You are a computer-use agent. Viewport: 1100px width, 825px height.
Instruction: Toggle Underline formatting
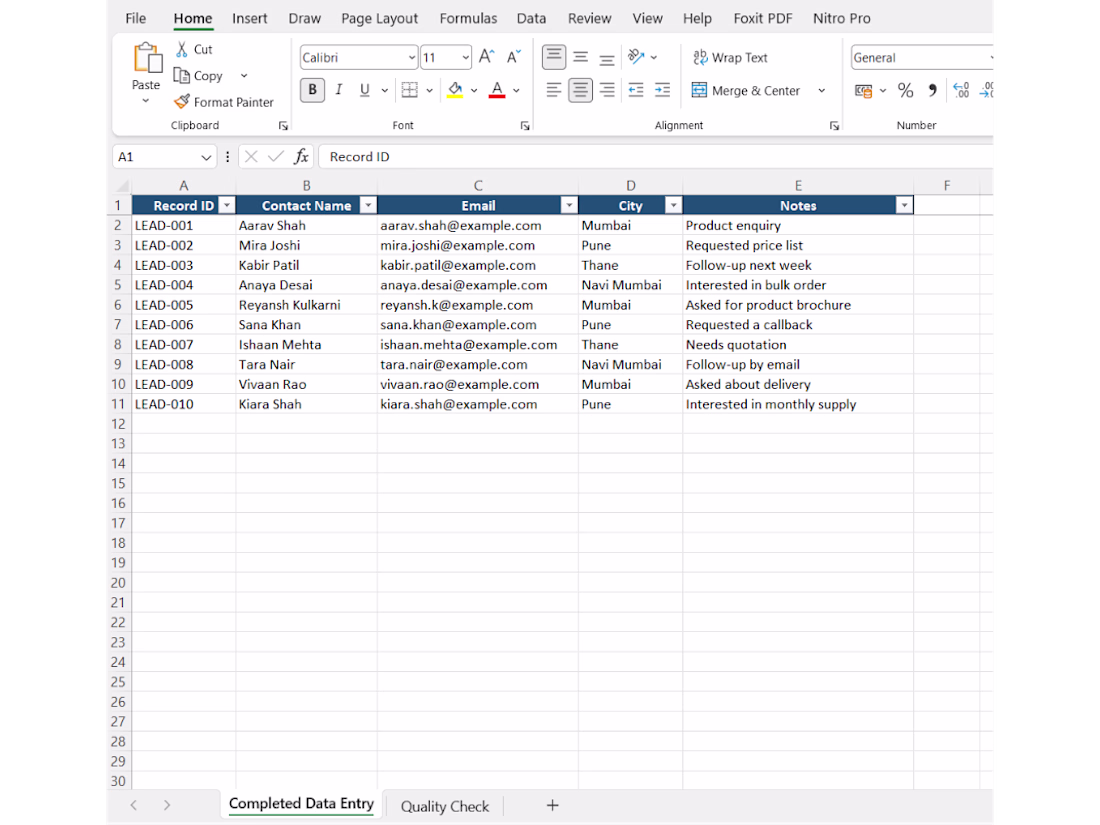(365, 90)
